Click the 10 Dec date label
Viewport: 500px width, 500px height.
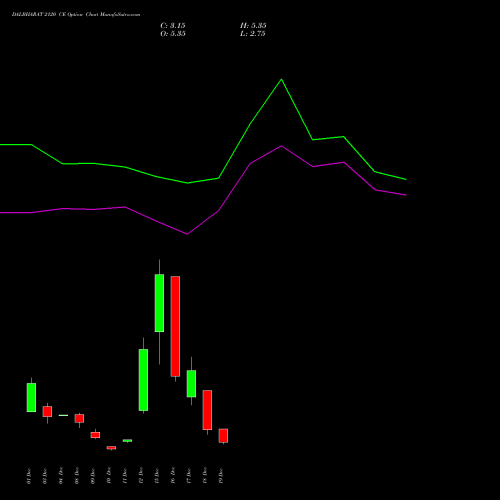coord(109,476)
